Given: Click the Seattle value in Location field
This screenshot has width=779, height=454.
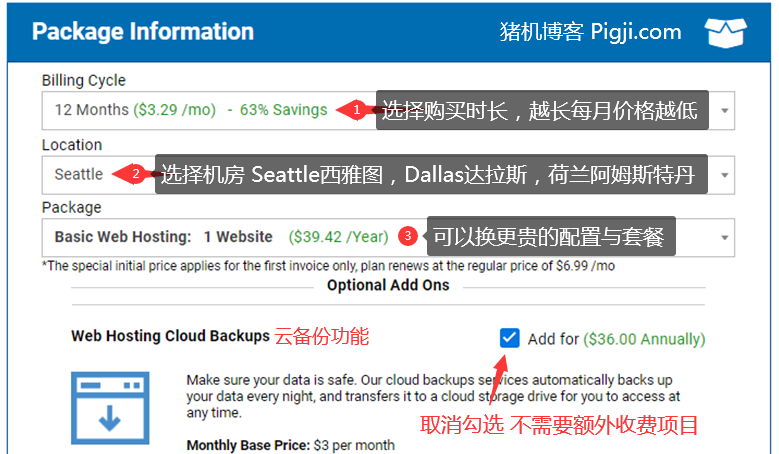Looking at the screenshot, I should pyautogui.click(x=79, y=174).
